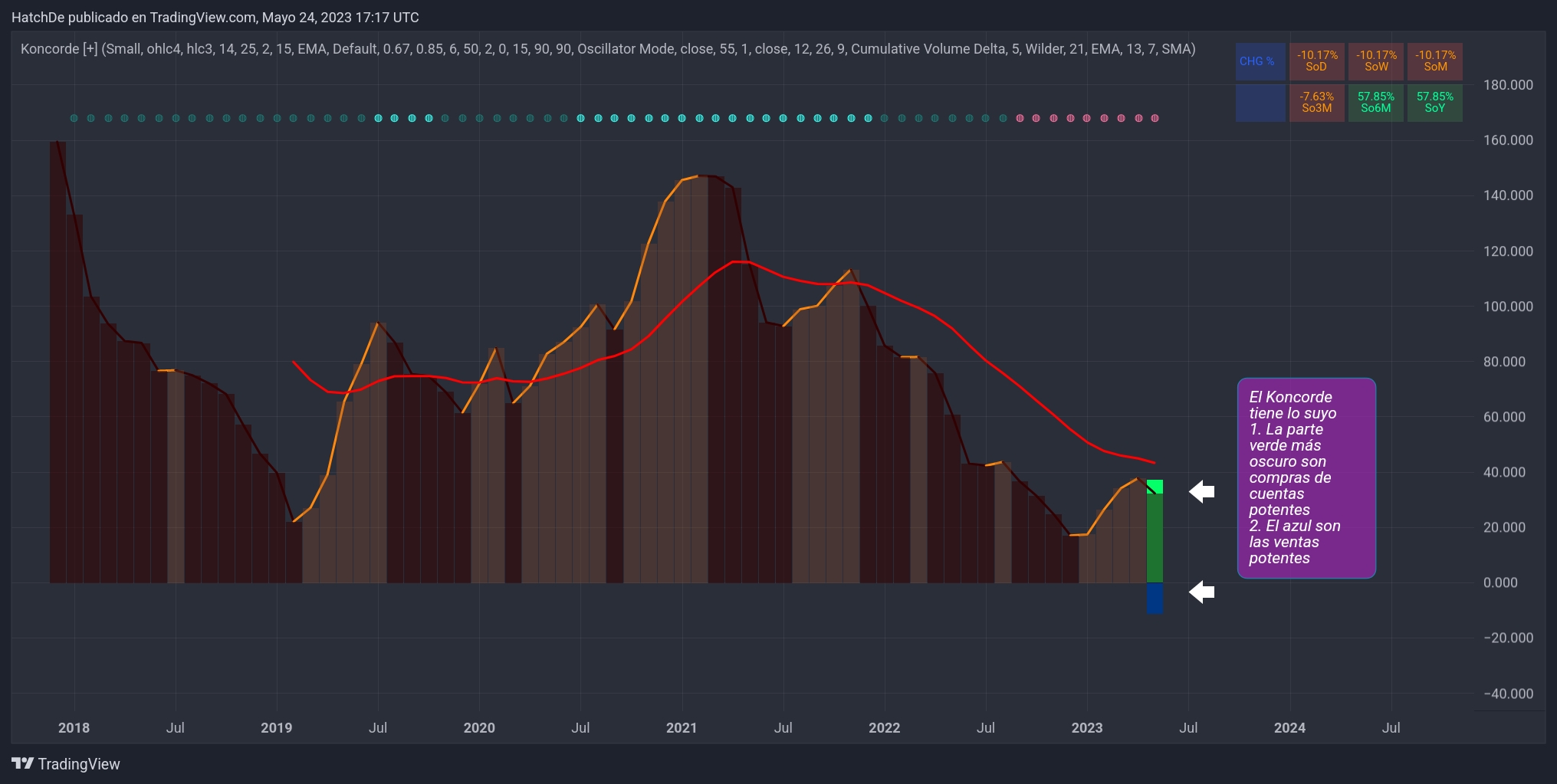Click the 0.000 price axis label
Screen dimensions: 1557x784
tap(1500, 582)
